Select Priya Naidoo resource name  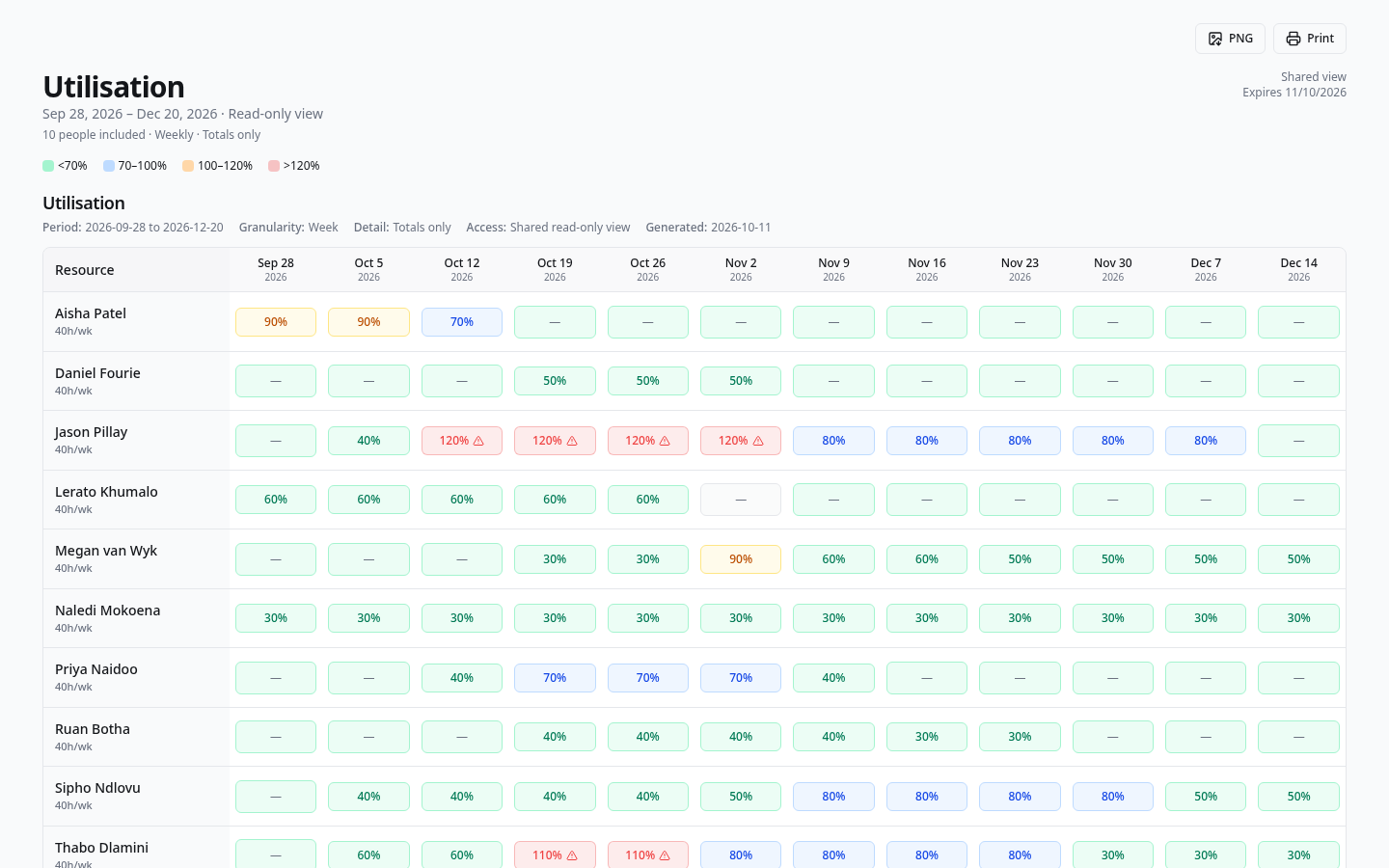click(x=96, y=669)
